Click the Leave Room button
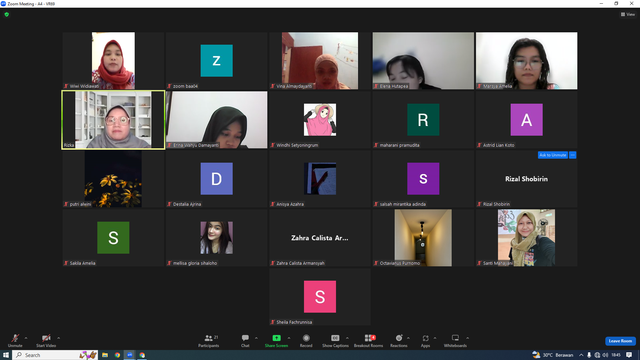Screen dimensions: 640x360 point(620,341)
